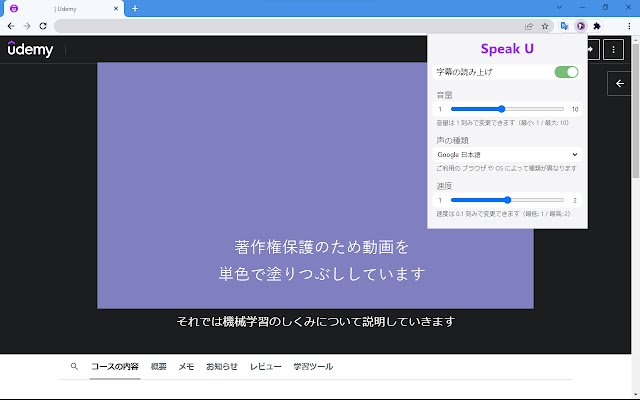Click the Speak U title

click(507, 49)
